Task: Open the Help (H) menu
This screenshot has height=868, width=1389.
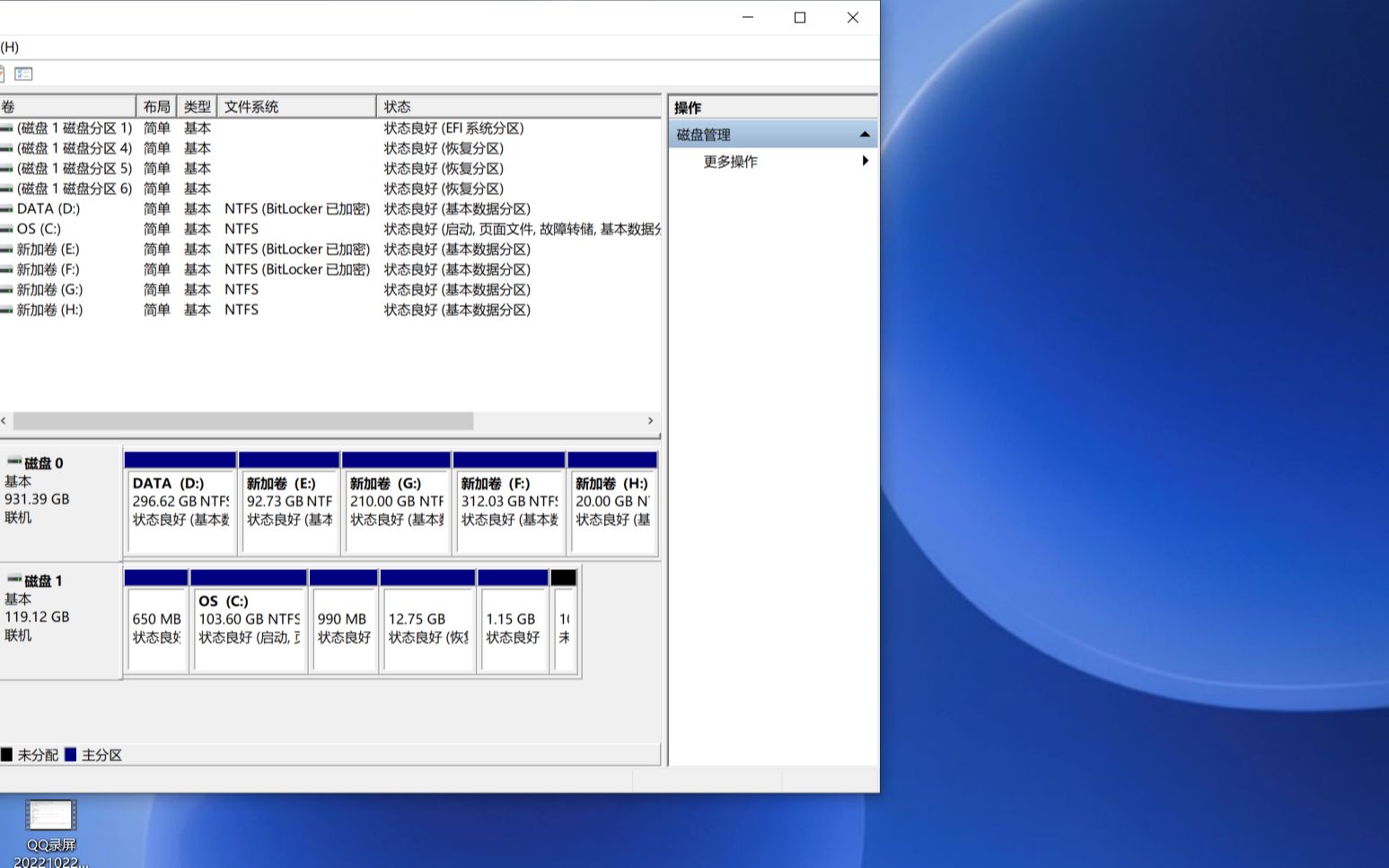Action: pyautogui.click(x=9, y=47)
